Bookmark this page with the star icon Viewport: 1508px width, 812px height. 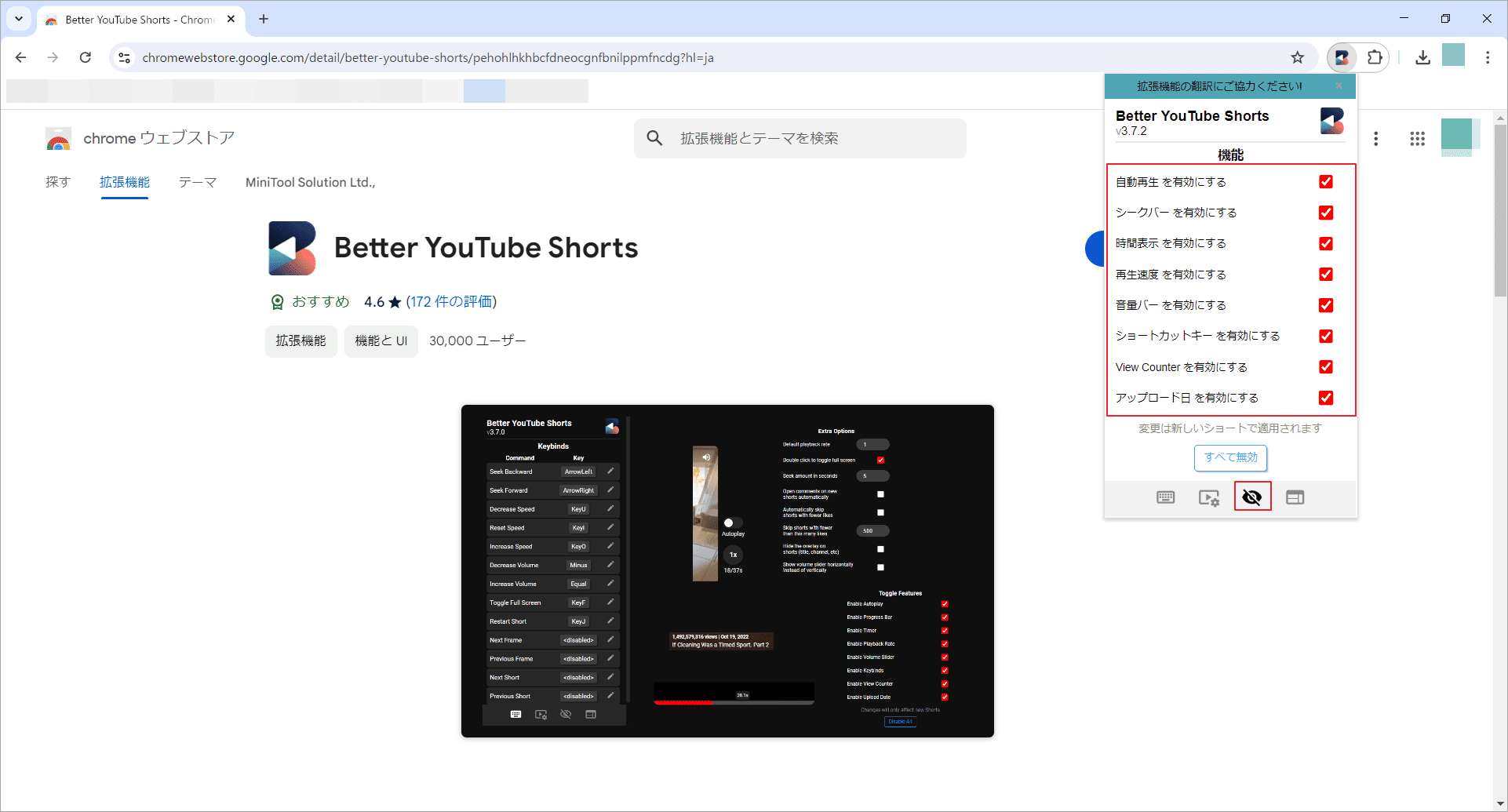[1298, 57]
